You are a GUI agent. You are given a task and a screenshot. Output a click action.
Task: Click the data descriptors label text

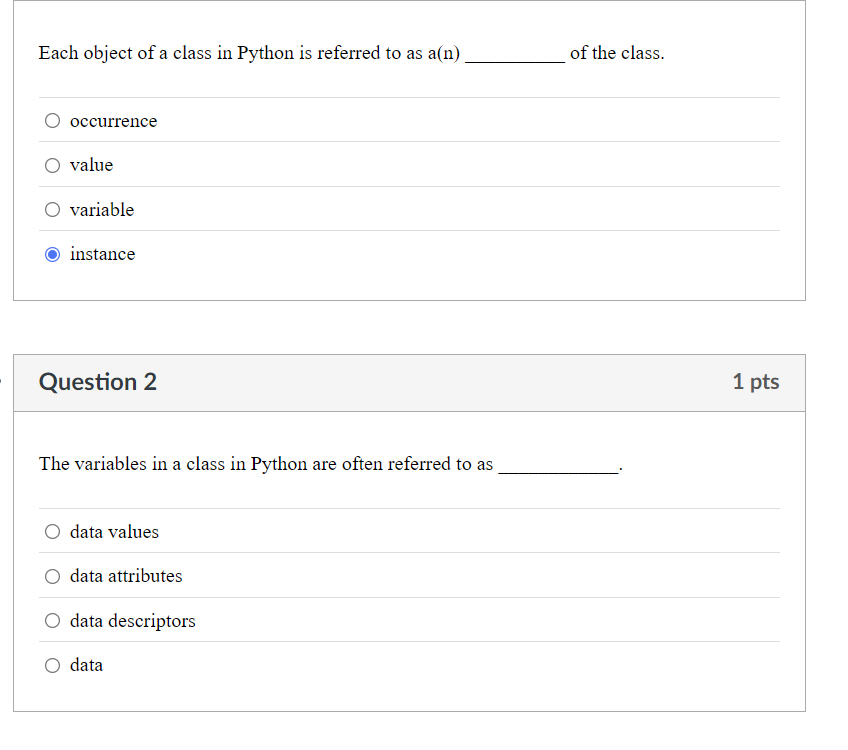pos(131,620)
